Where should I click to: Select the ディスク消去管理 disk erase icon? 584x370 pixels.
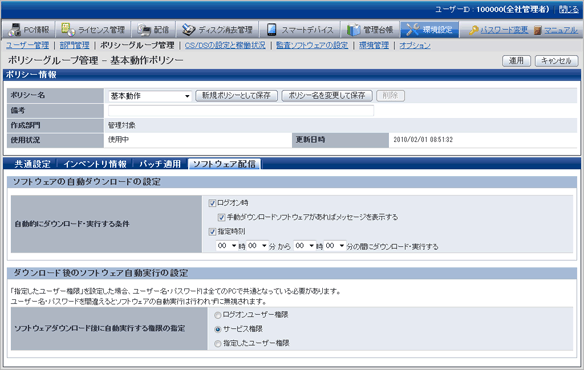(188, 29)
